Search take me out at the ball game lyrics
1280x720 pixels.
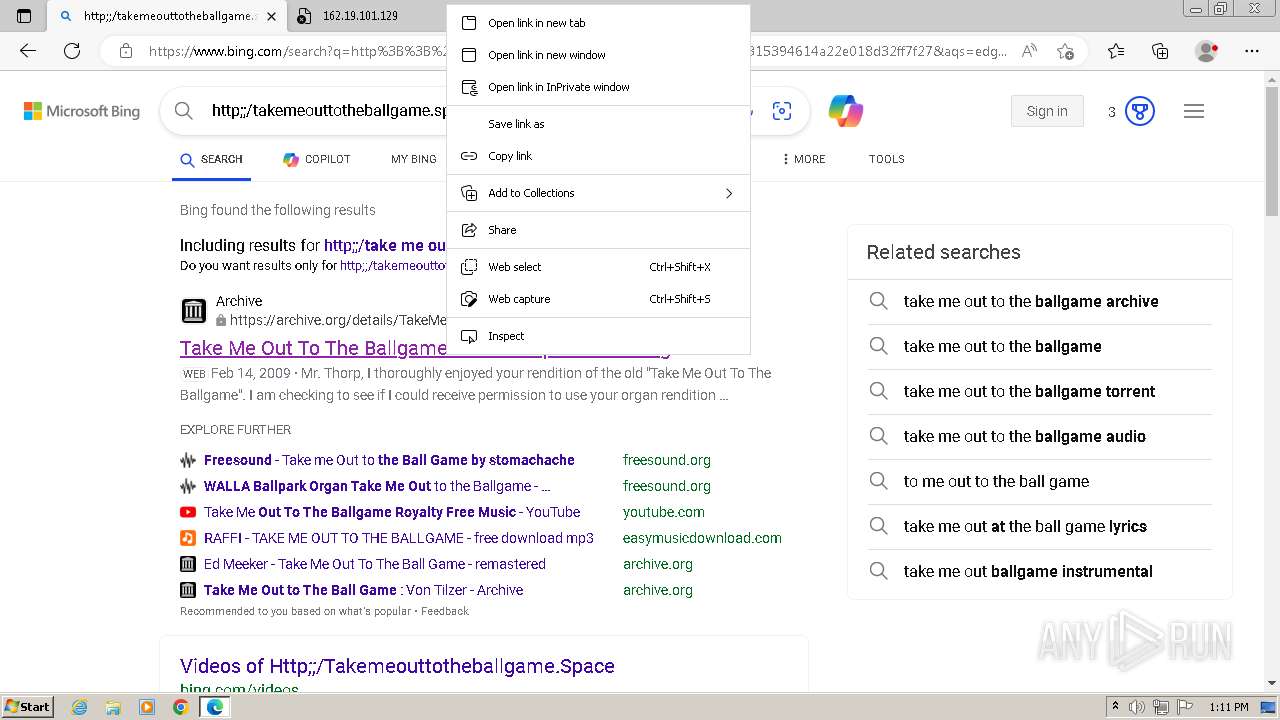tap(1025, 526)
